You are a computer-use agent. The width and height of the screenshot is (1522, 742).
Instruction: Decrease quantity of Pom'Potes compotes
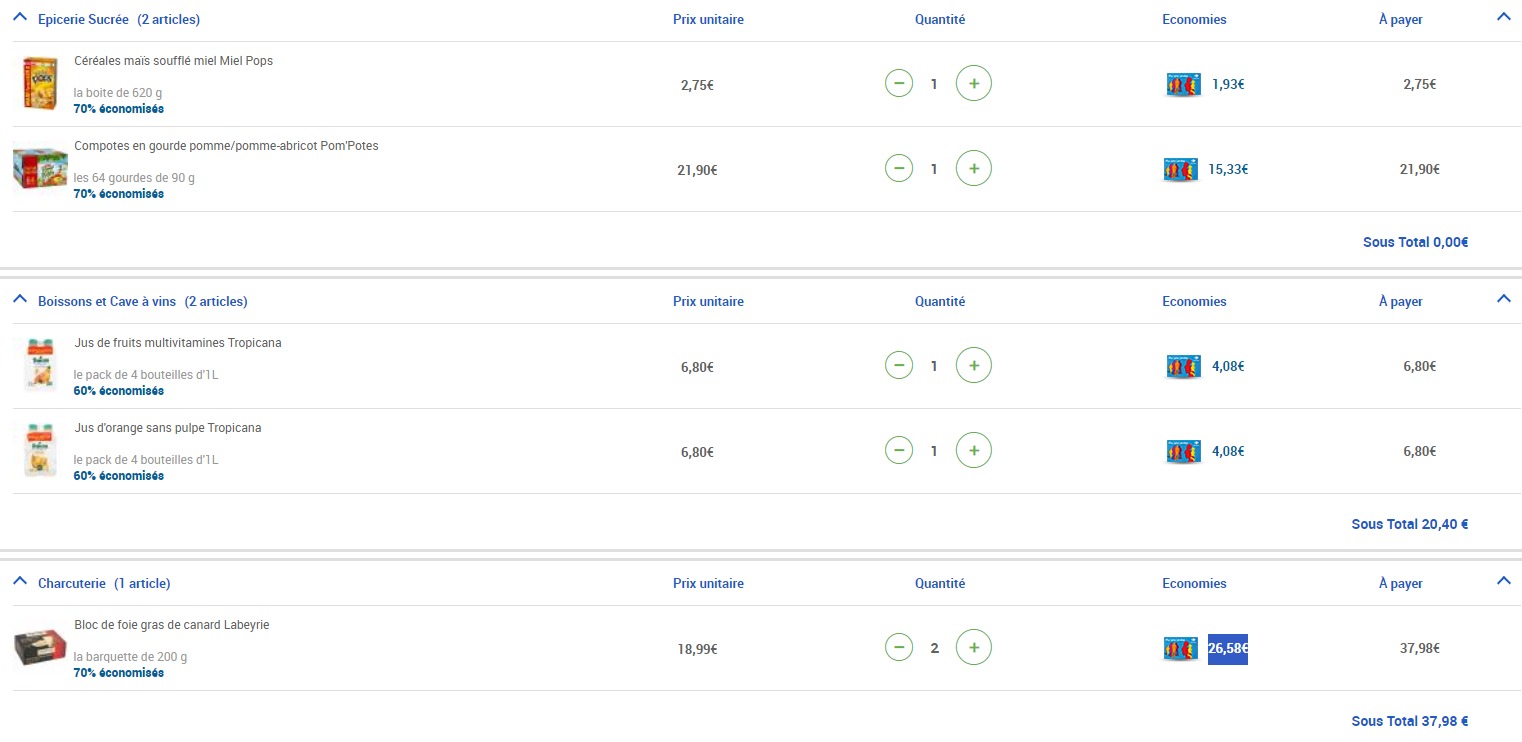pyautogui.click(x=899, y=169)
